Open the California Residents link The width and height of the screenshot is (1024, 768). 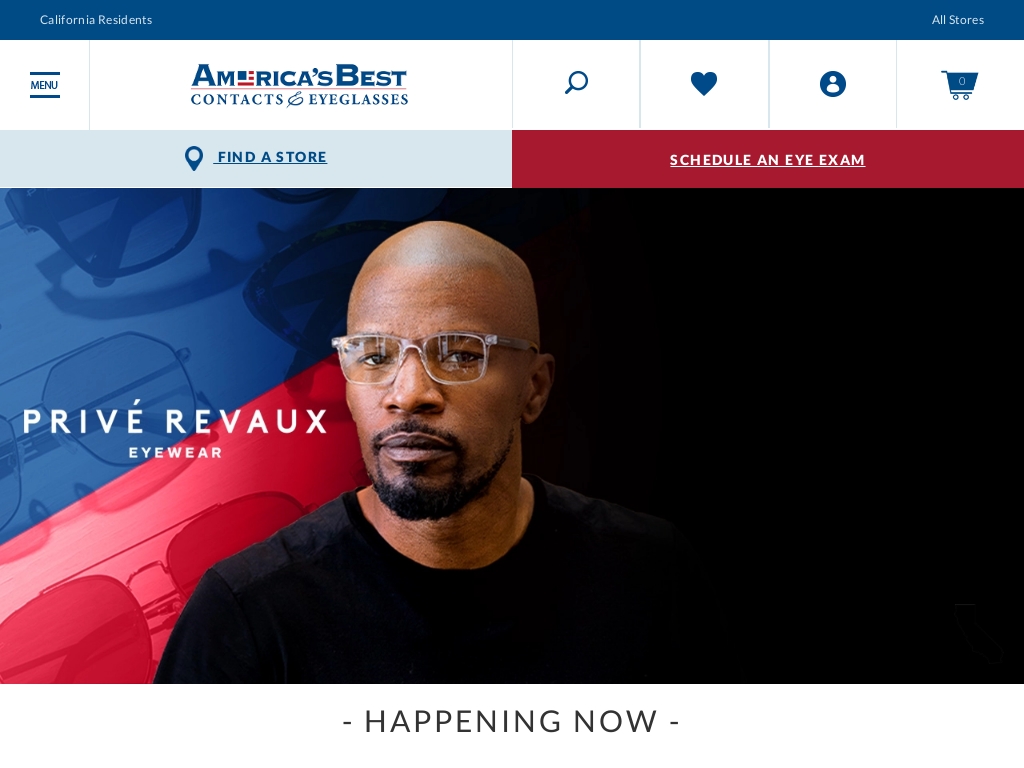96,20
